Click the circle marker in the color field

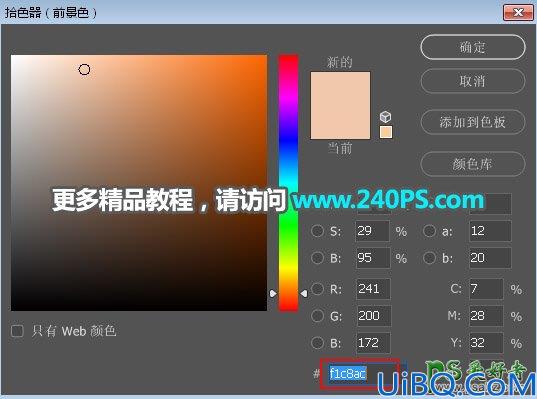click(x=84, y=70)
